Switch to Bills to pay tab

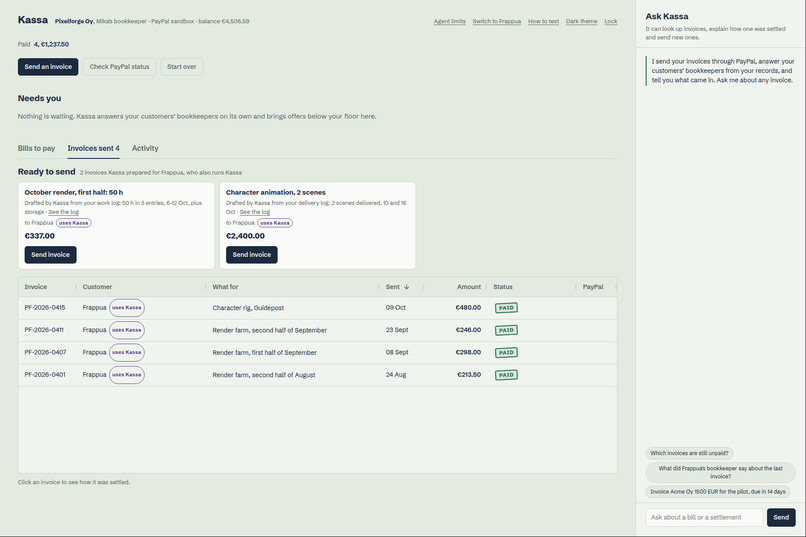click(36, 148)
